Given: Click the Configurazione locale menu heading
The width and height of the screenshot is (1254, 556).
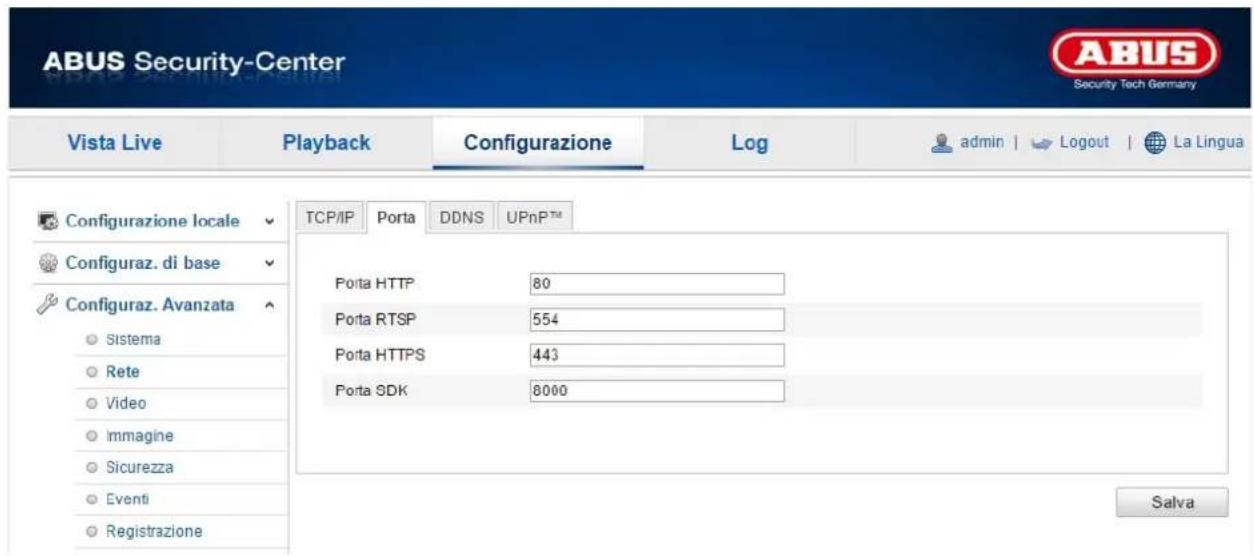Looking at the screenshot, I should click(x=152, y=222).
